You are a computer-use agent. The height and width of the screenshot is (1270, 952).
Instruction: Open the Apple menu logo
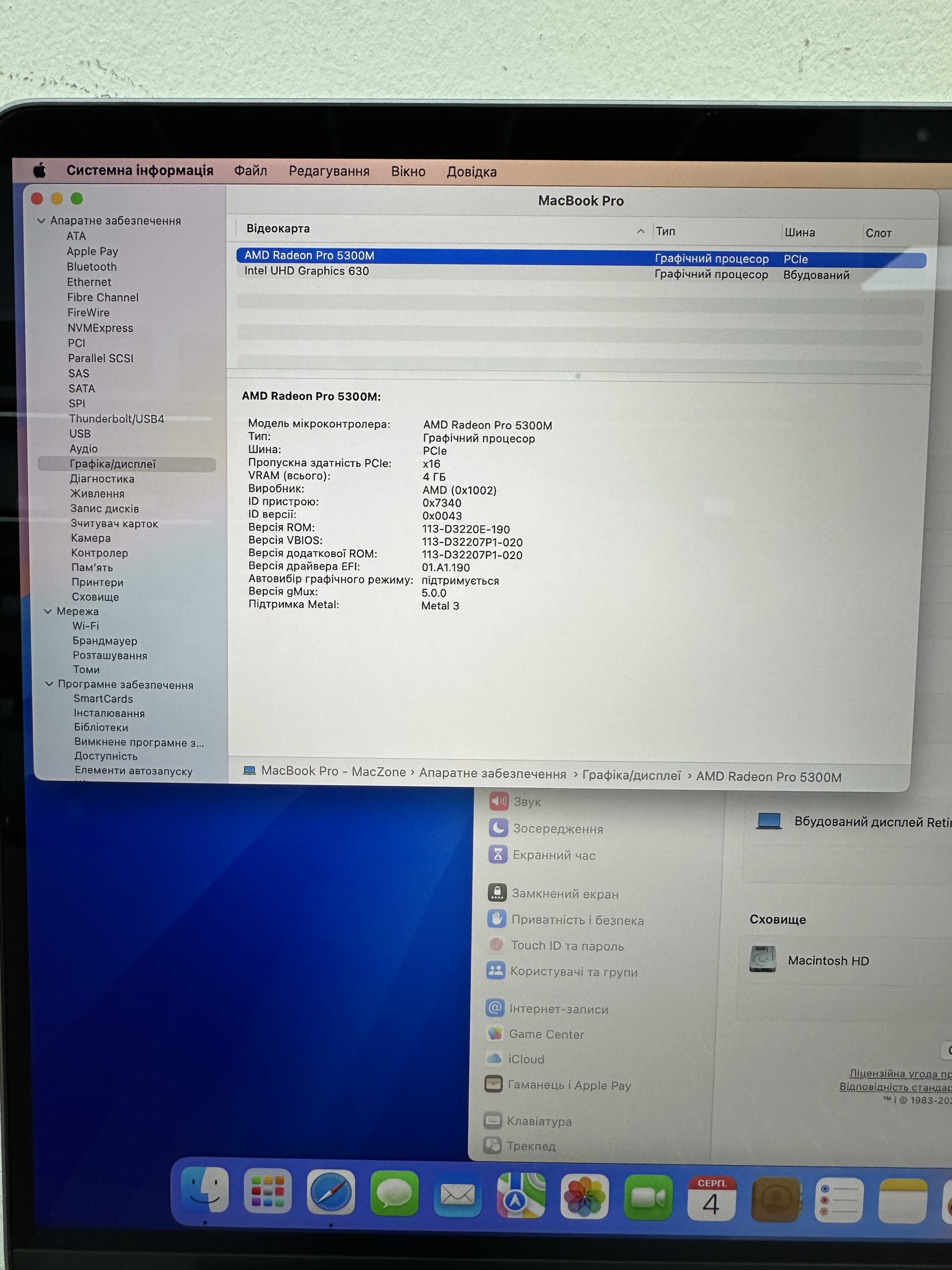click(x=39, y=170)
